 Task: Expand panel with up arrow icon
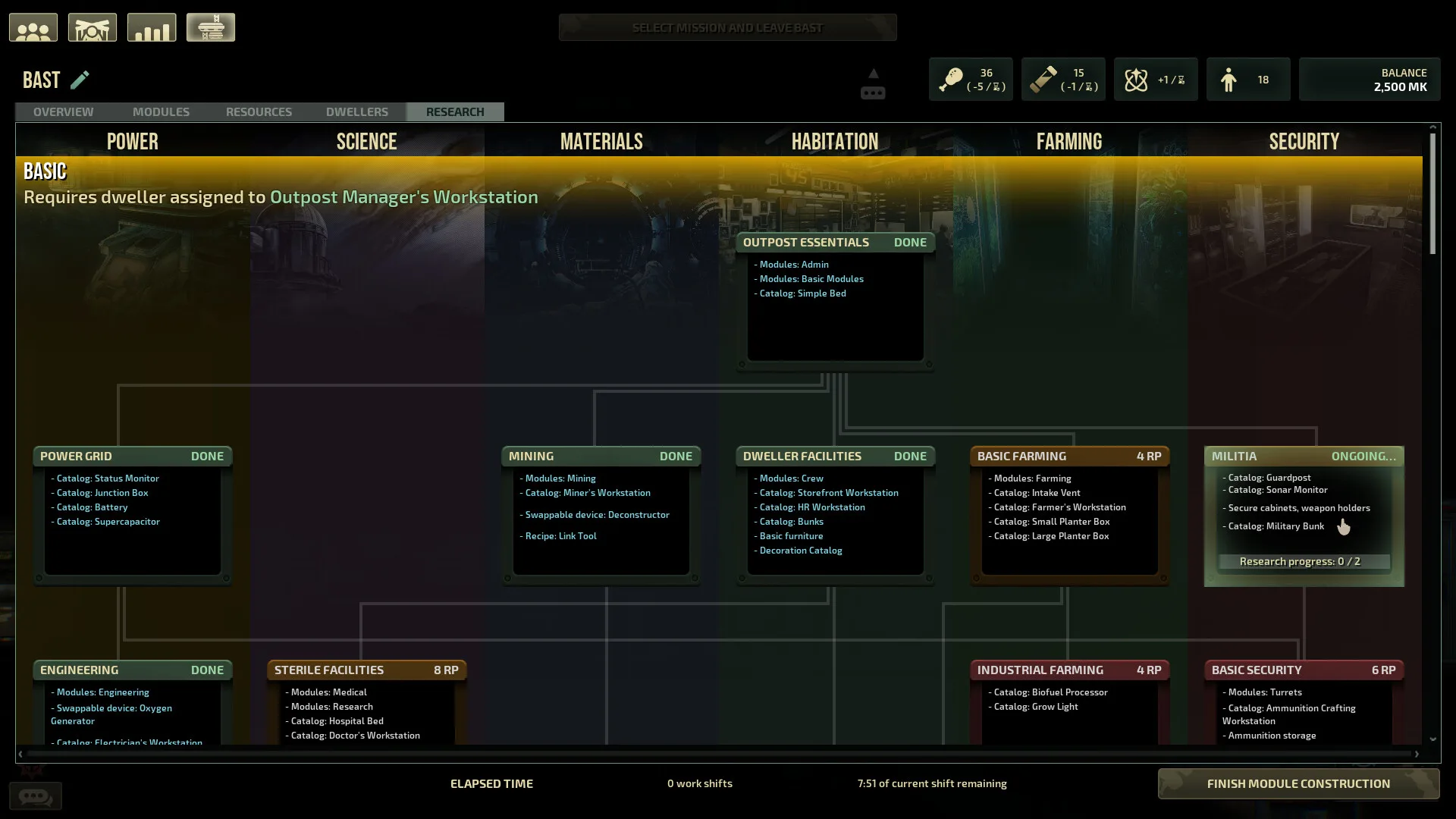click(x=873, y=74)
